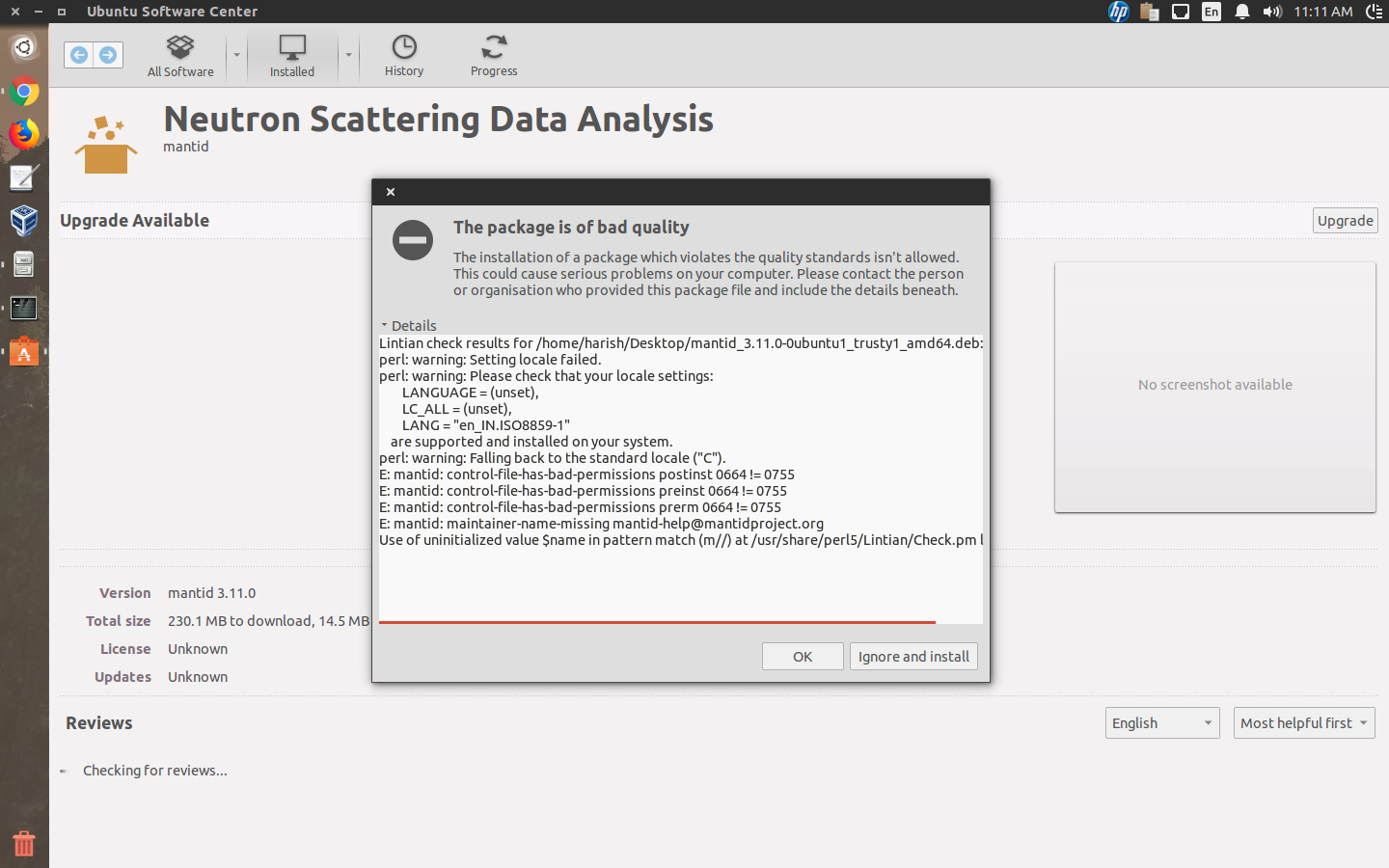Viewport: 1389px width, 868px height.
Task: Open the file manager launcher icon
Action: pos(24,264)
